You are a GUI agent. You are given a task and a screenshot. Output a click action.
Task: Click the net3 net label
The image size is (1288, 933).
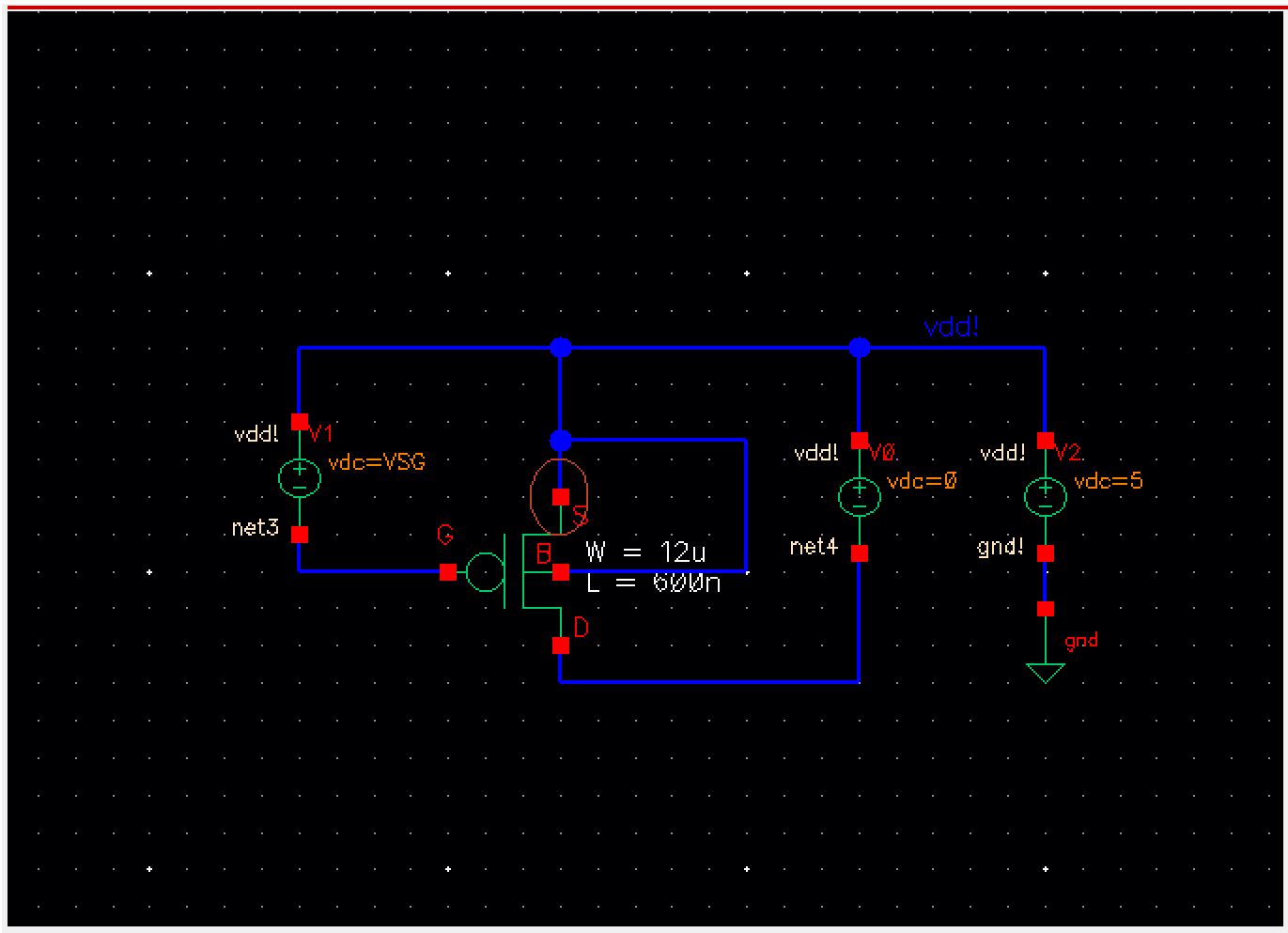(x=256, y=528)
